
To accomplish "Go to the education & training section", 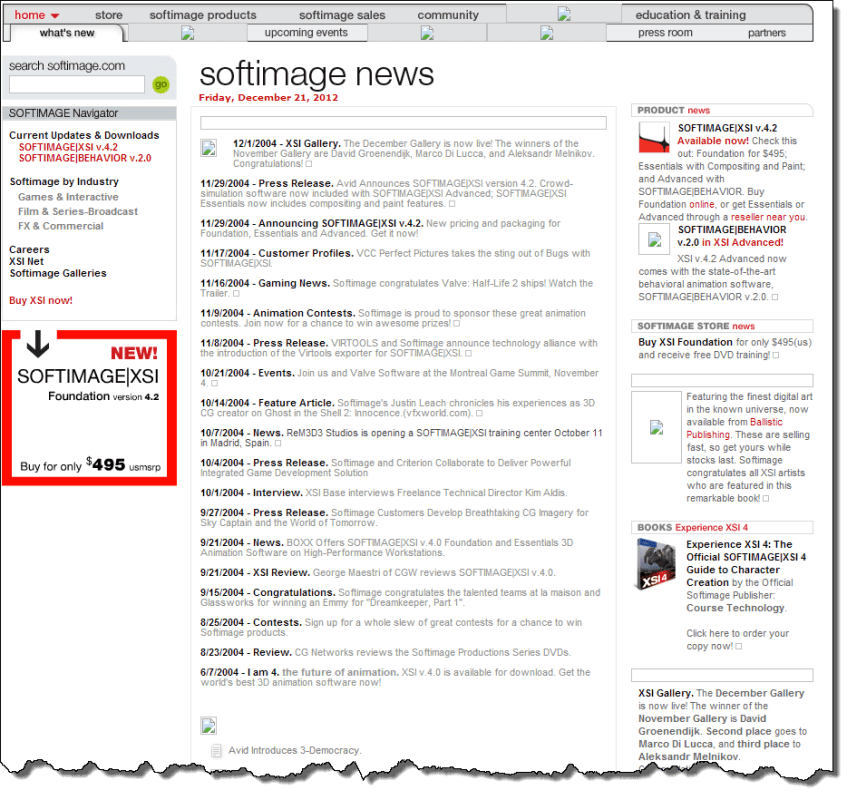I will point(690,15).
